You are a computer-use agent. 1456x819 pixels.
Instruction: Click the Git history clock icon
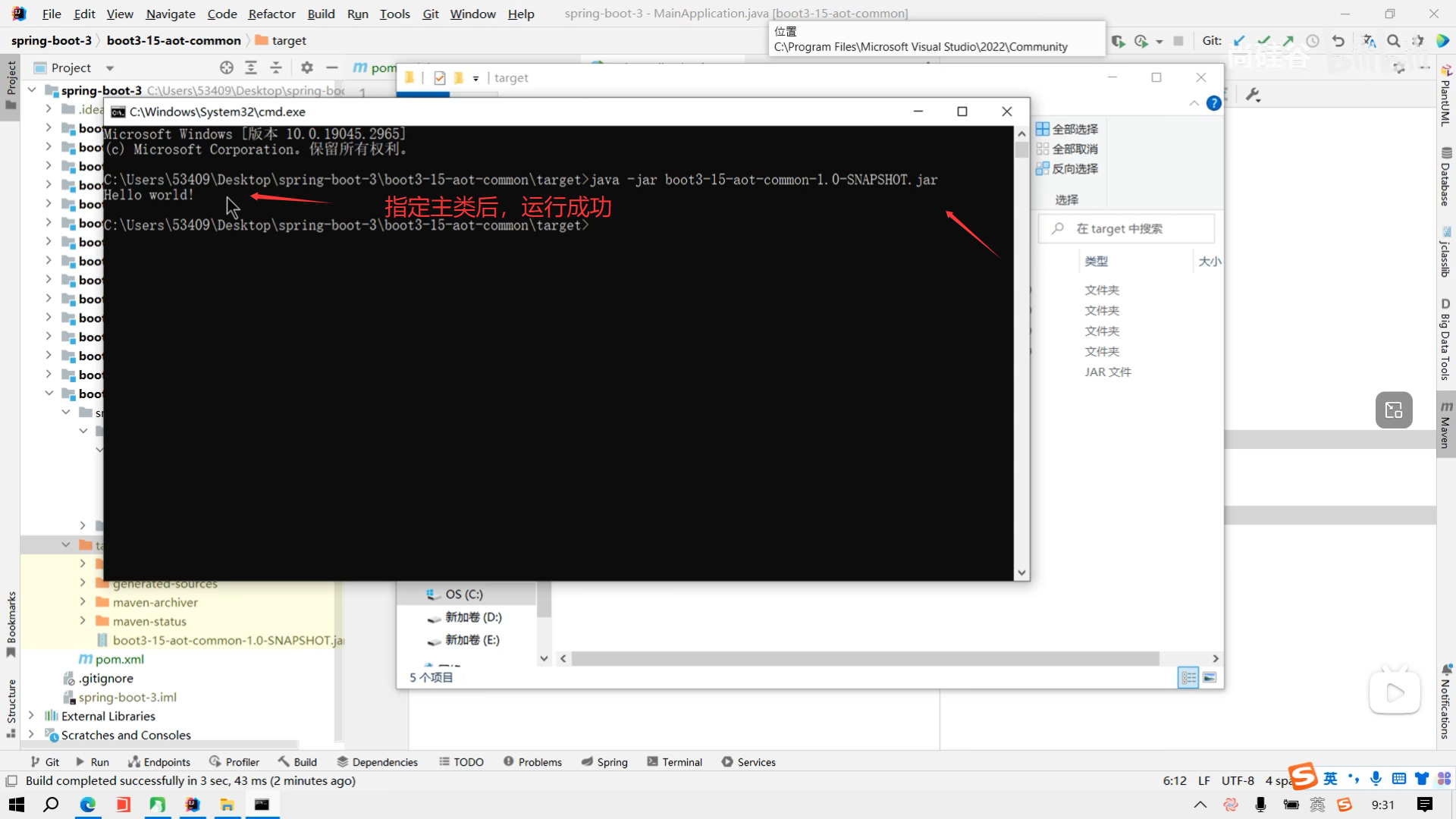1313,41
